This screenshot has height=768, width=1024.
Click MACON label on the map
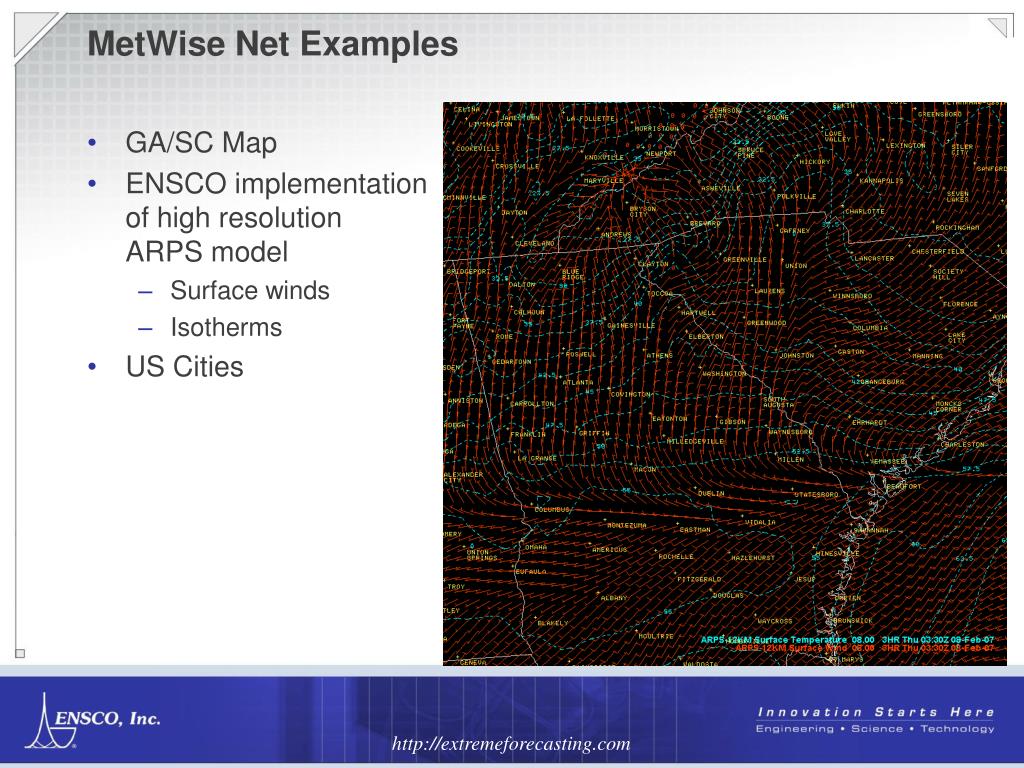point(645,469)
